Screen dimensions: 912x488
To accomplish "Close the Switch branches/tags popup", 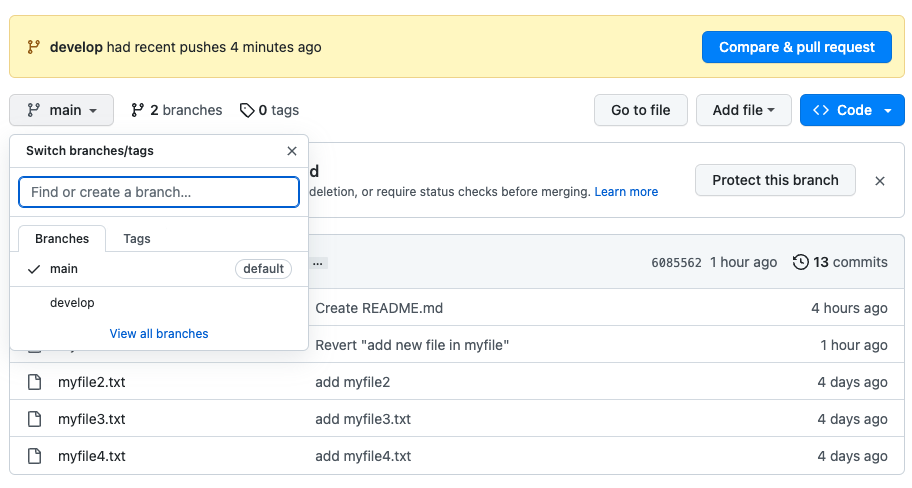I will (292, 151).
